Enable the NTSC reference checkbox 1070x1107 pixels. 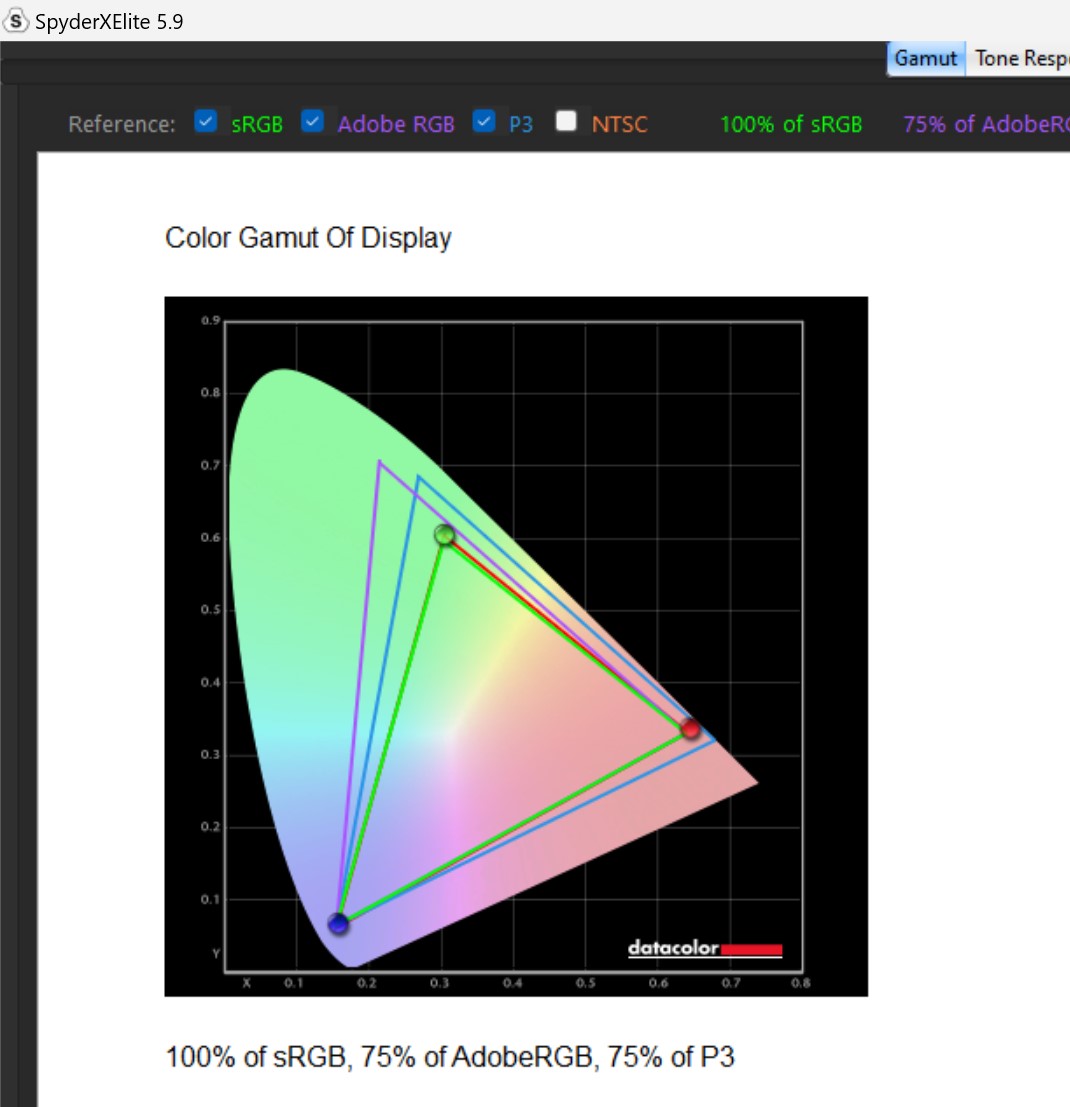coord(567,122)
